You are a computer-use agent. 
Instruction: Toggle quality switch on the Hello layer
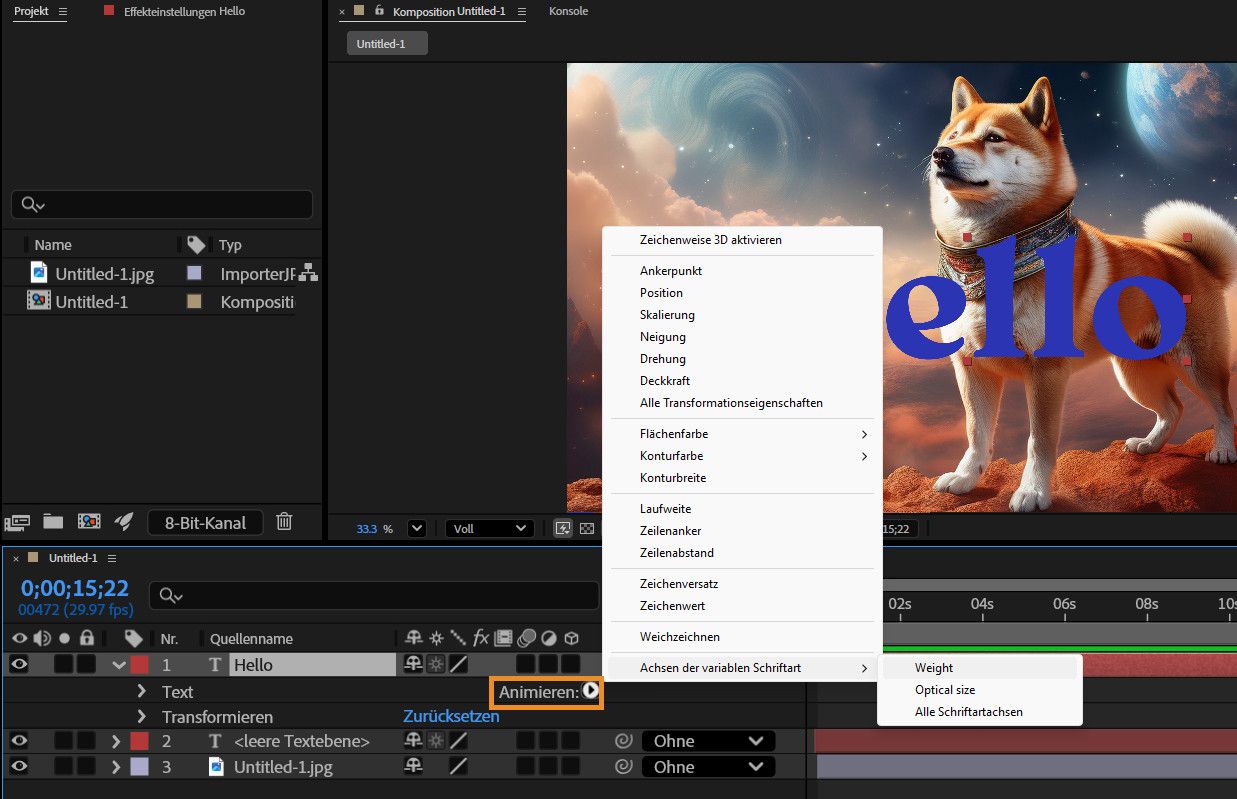(x=459, y=663)
